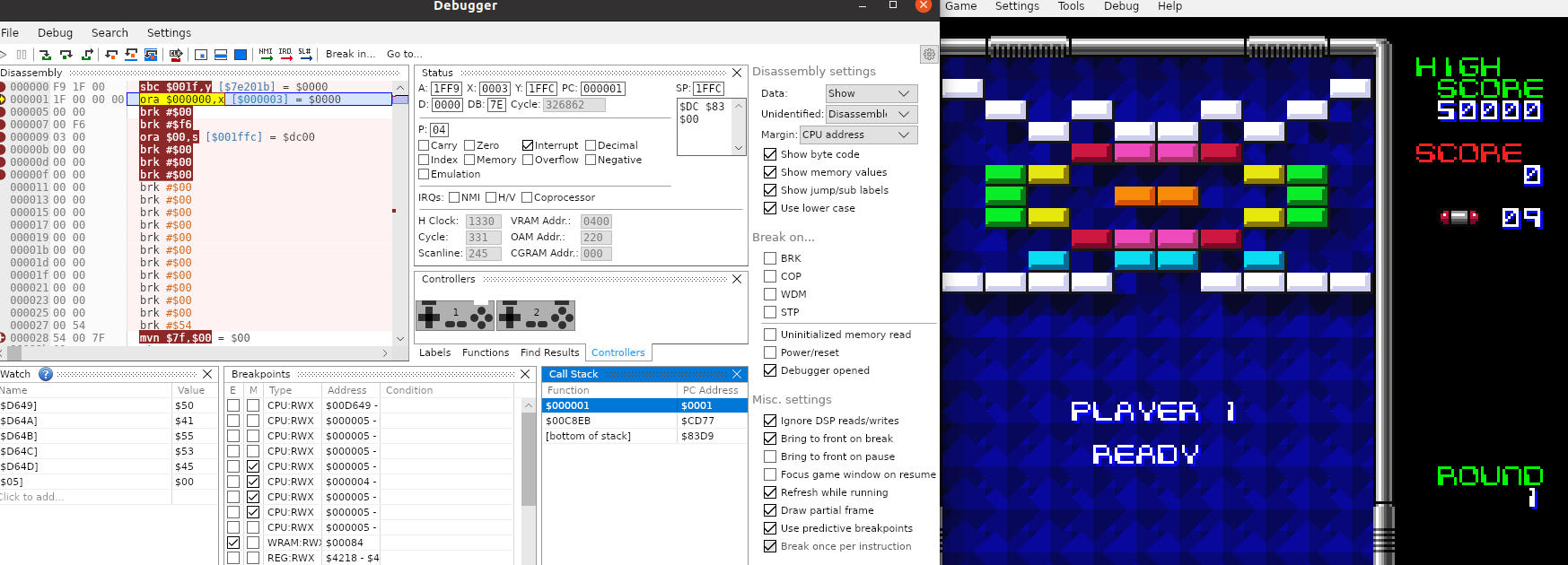Image resolution: width=1568 pixels, height=565 pixels.
Task: Enable the WRAM:RW $00084 breakpoint checkbox
Action: [233, 543]
